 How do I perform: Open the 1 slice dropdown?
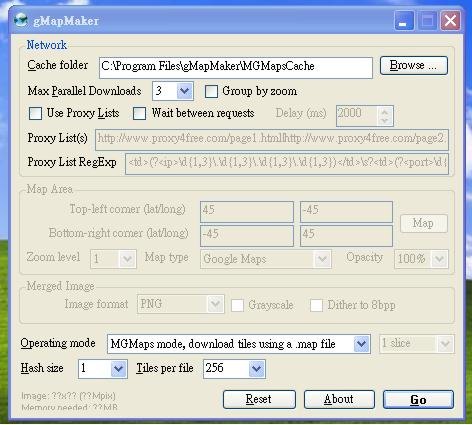pyautogui.click(x=417, y=343)
